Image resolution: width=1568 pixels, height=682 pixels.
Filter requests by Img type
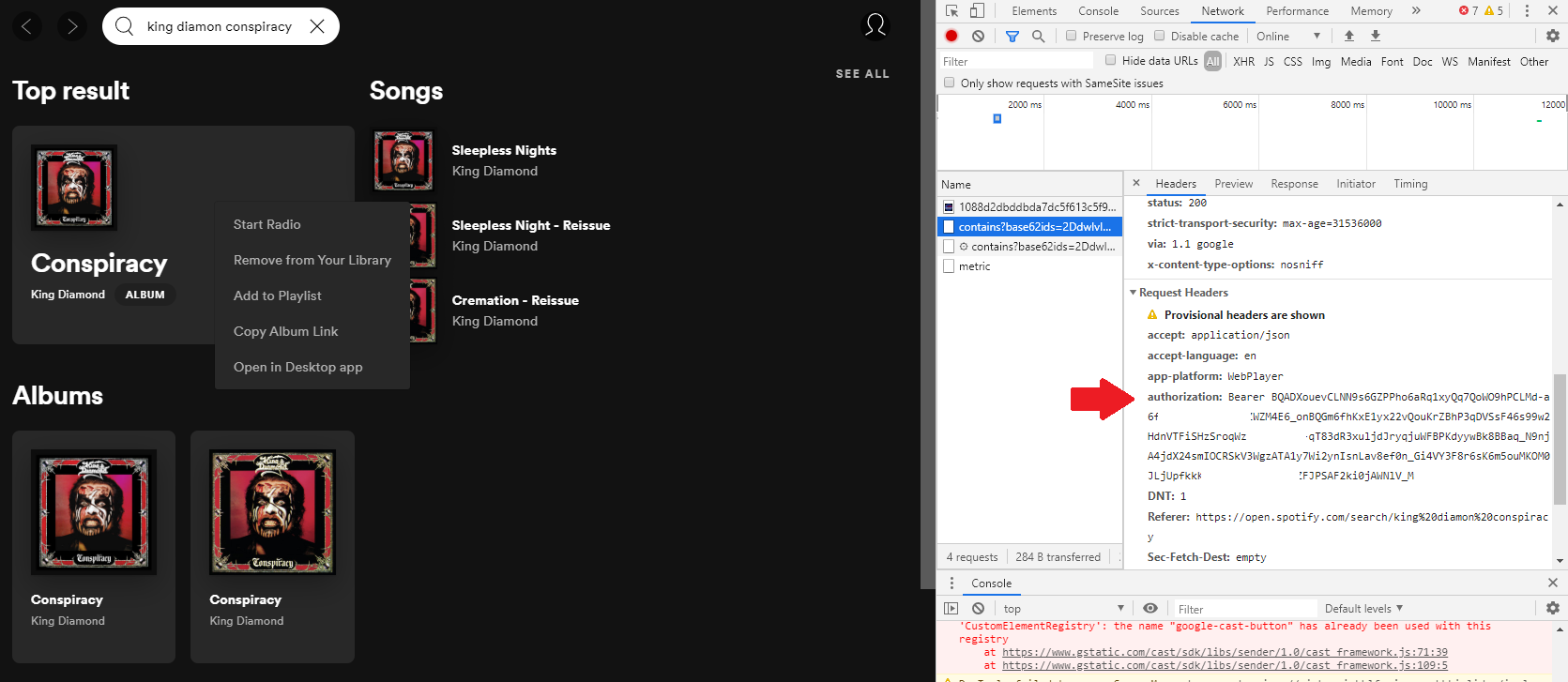tap(1320, 61)
